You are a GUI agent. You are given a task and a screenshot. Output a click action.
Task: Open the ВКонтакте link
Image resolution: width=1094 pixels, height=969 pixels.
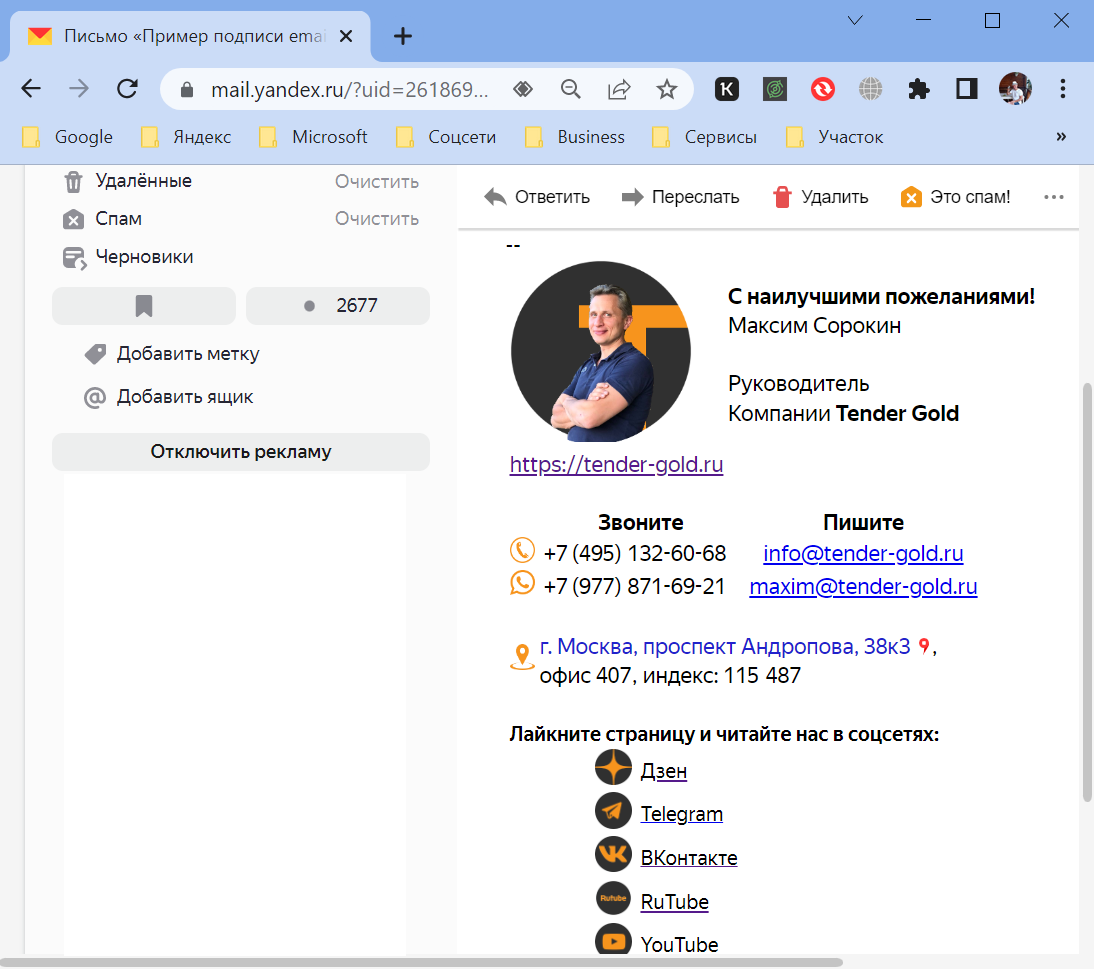tap(689, 858)
